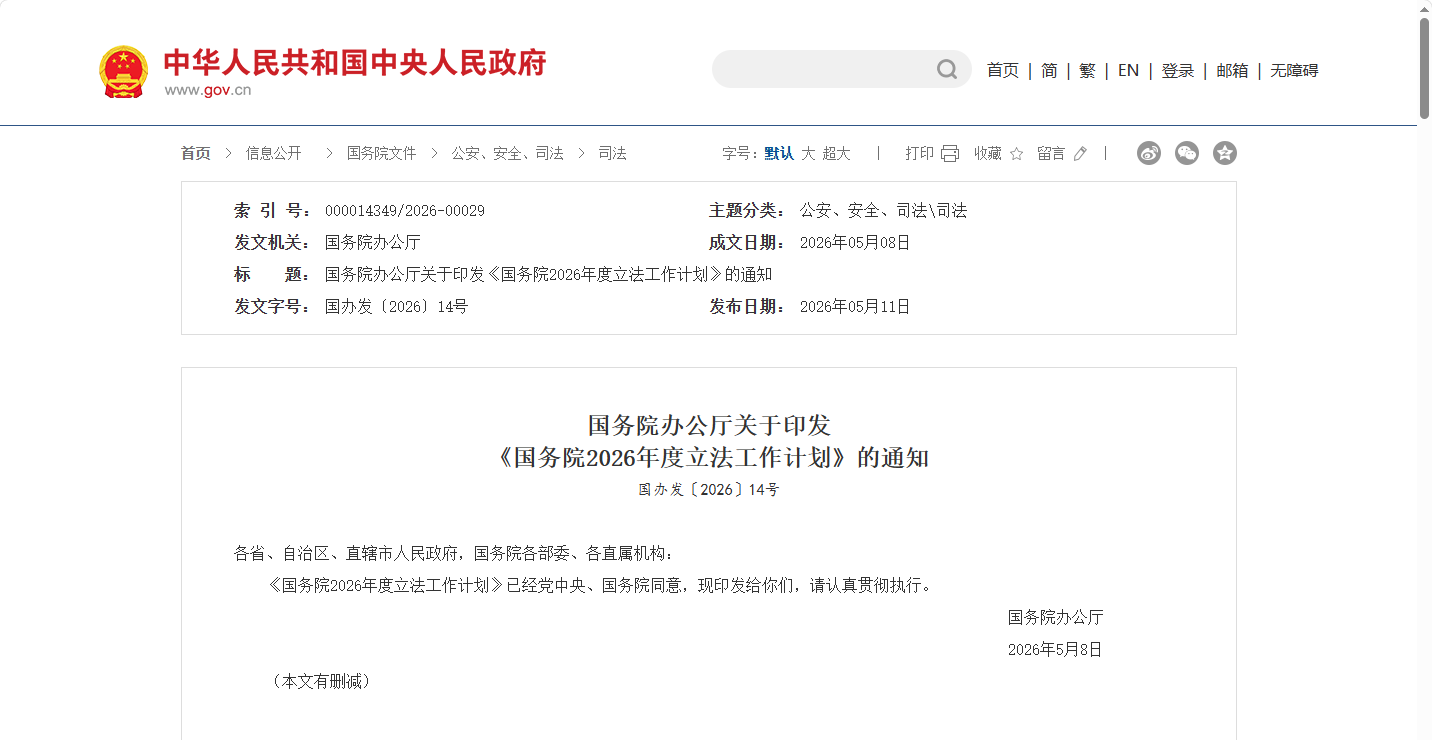Click 主题分类 value 公安、安全、司法\司法
Image resolution: width=1432 pixels, height=740 pixels.
883,211
